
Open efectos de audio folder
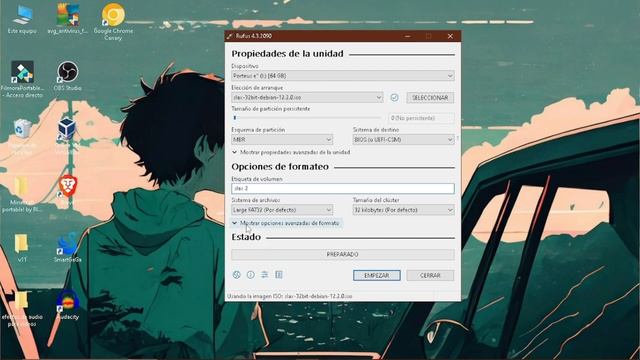coord(22,309)
